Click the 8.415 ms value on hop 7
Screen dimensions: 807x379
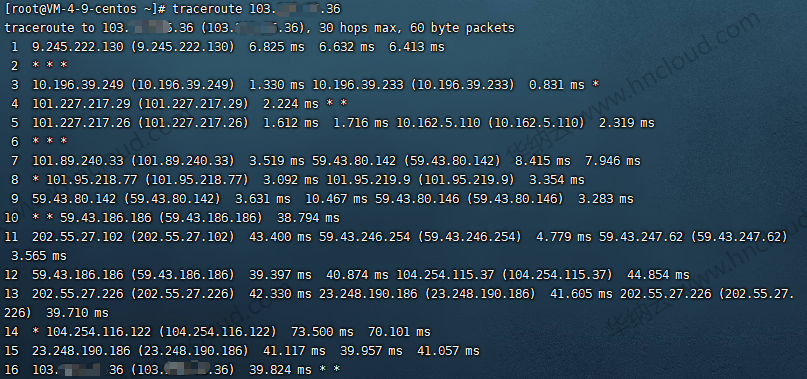[x=542, y=161]
